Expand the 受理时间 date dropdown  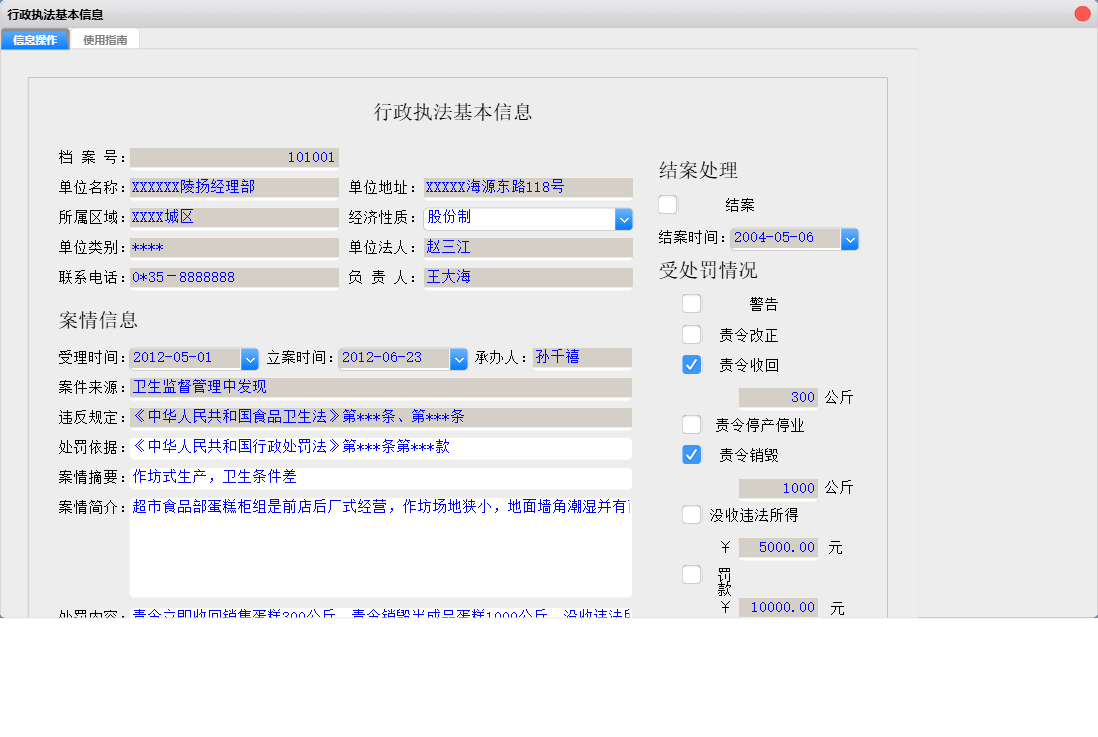click(248, 357)
